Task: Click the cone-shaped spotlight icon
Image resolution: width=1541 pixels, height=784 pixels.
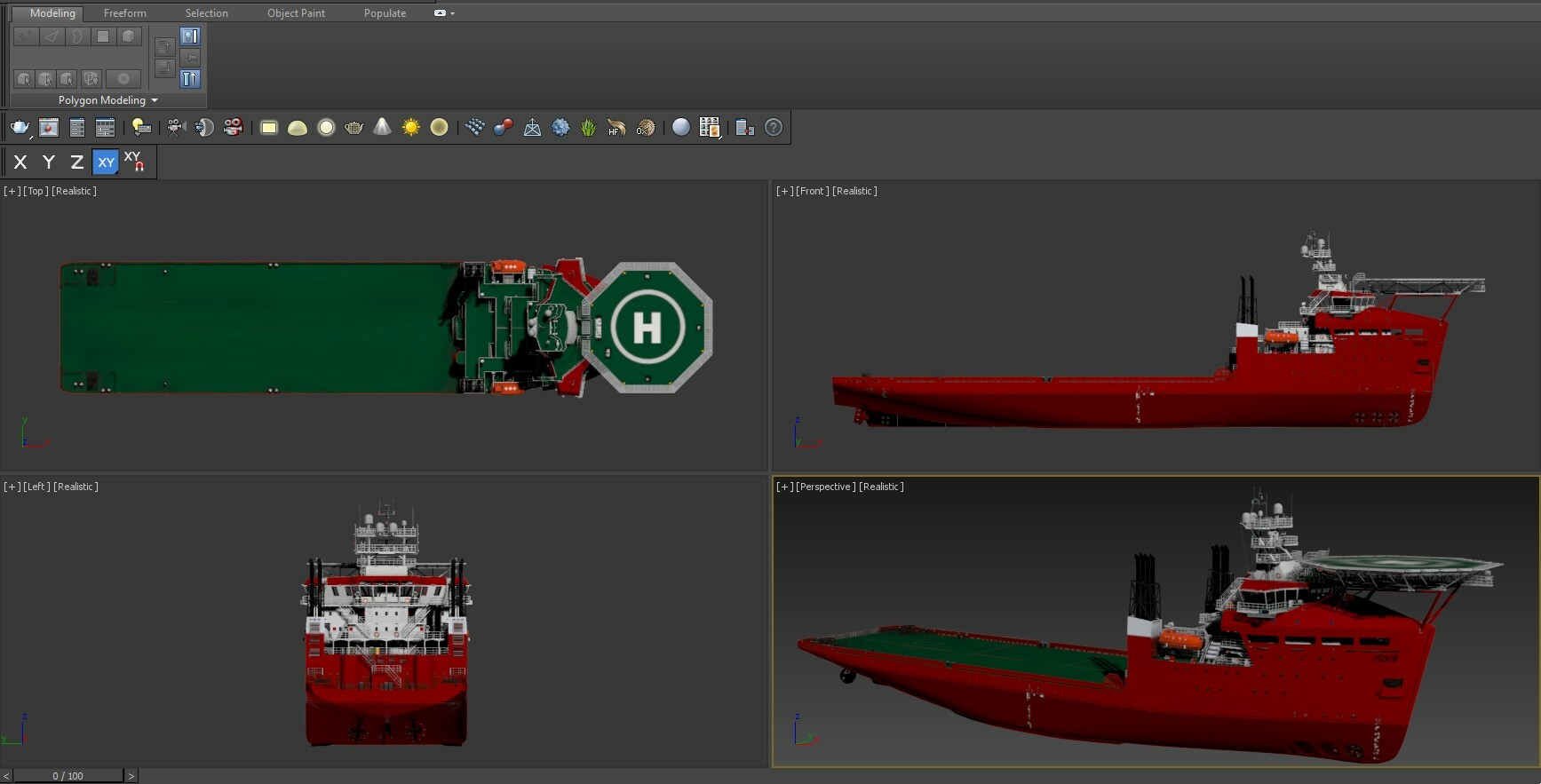Action: 382,127
